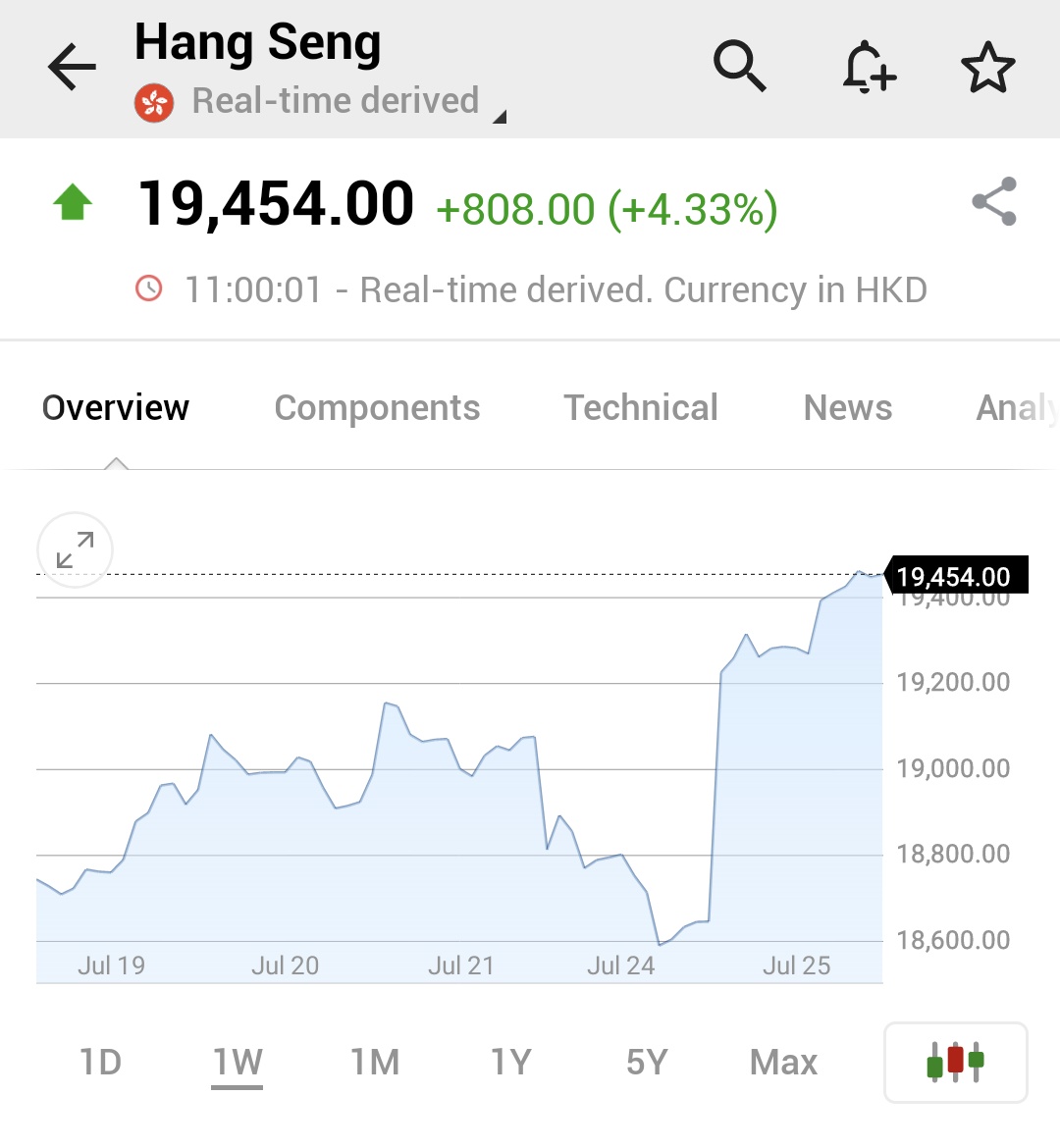Viewport: 1060px width, 1148px height.
Task: Tap the Jul 21 axis label
Action: pos(460,965)
